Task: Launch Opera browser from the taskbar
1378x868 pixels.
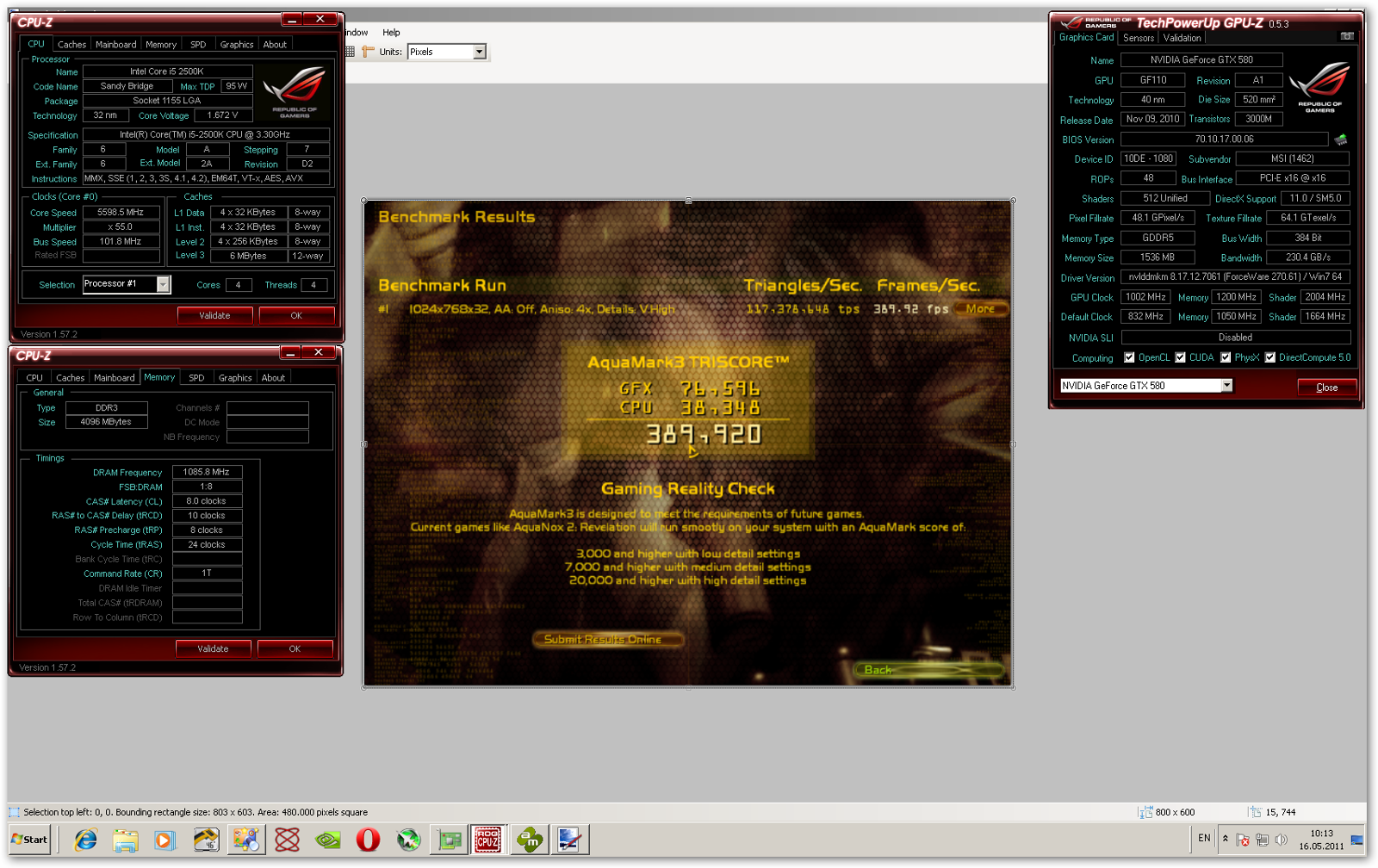Action: click(368, 840)
